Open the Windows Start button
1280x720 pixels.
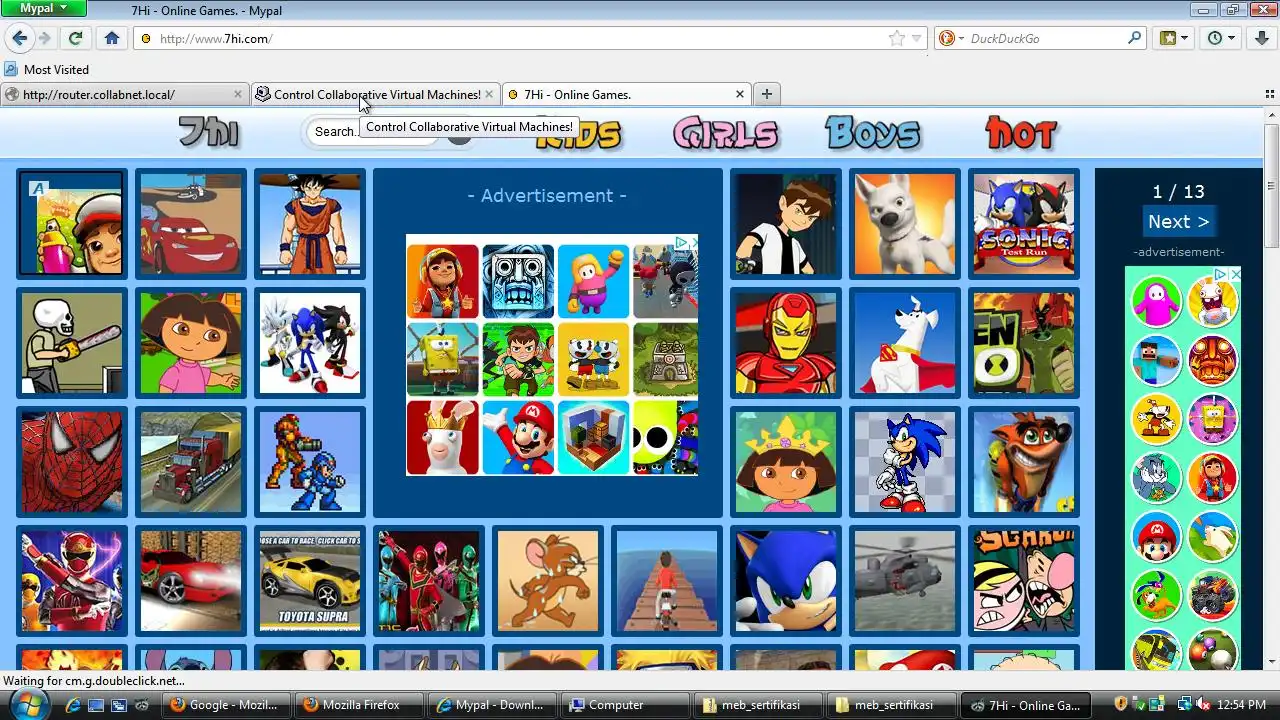coord(28,704)
